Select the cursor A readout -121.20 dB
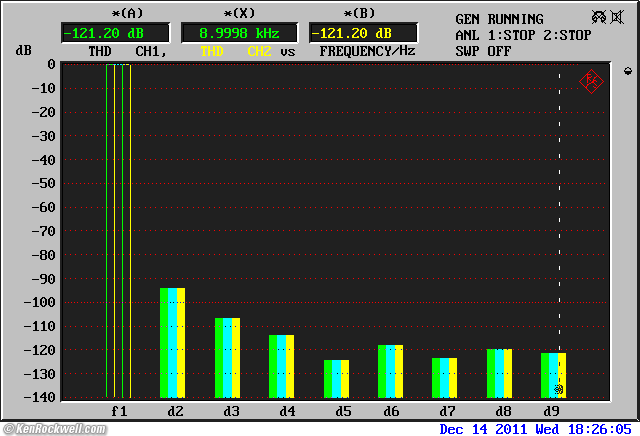 pos(114,33)
